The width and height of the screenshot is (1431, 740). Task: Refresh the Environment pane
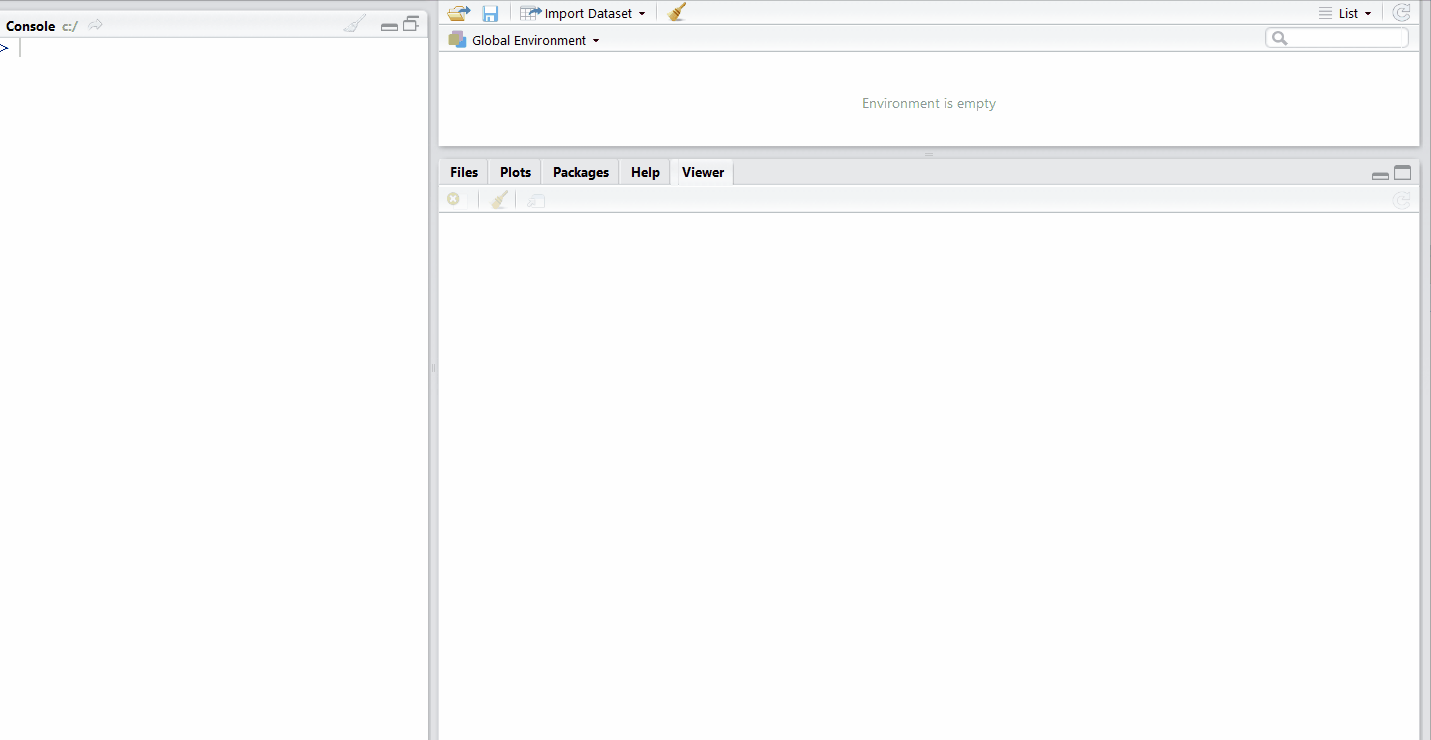click(1401, 13)
